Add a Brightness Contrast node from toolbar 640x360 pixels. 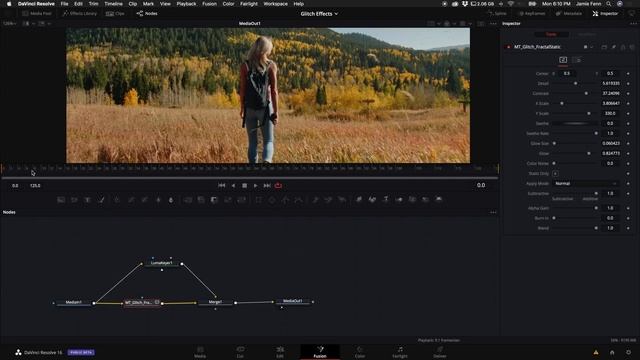coord(158,200)
